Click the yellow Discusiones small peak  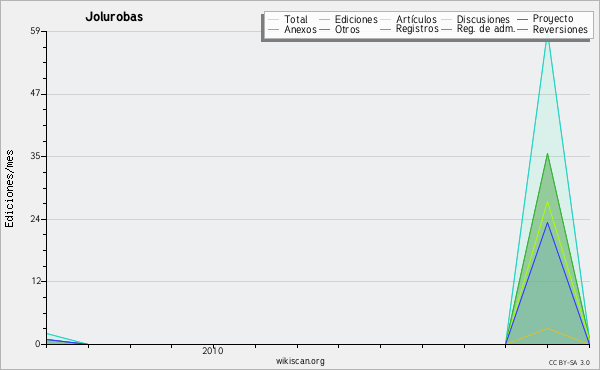(548, 328)
